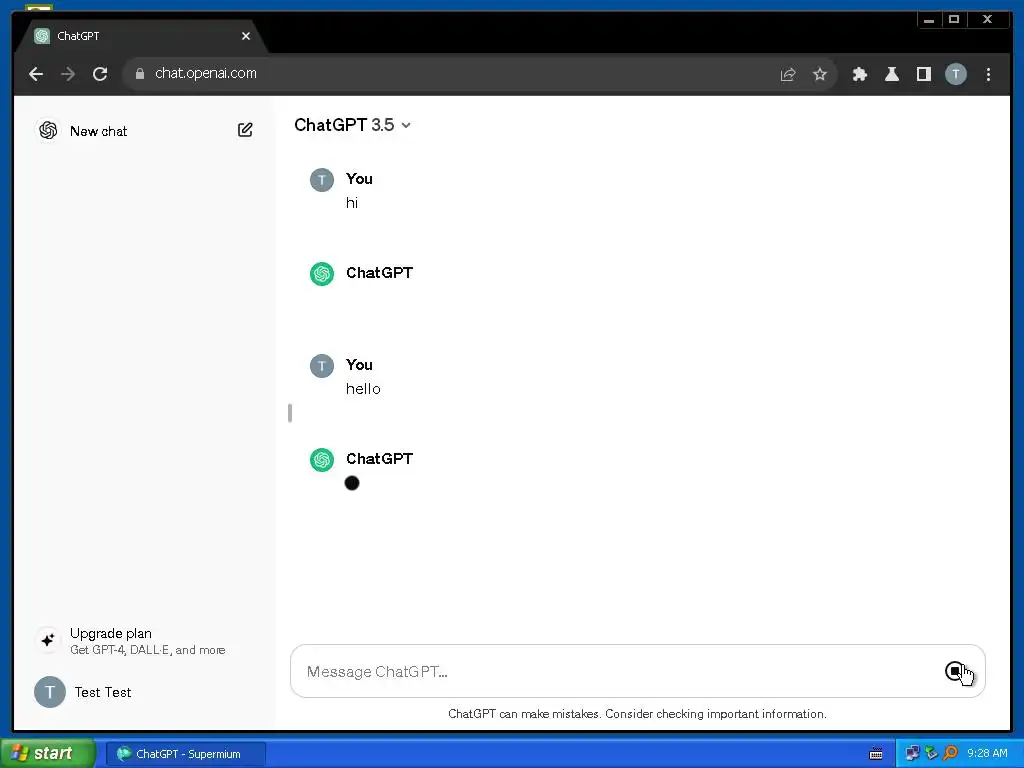The width and height of the screenshot is (1024, 768).
Task: Open the Chrome Labs flask icon
Action: [x=891, y=74]
